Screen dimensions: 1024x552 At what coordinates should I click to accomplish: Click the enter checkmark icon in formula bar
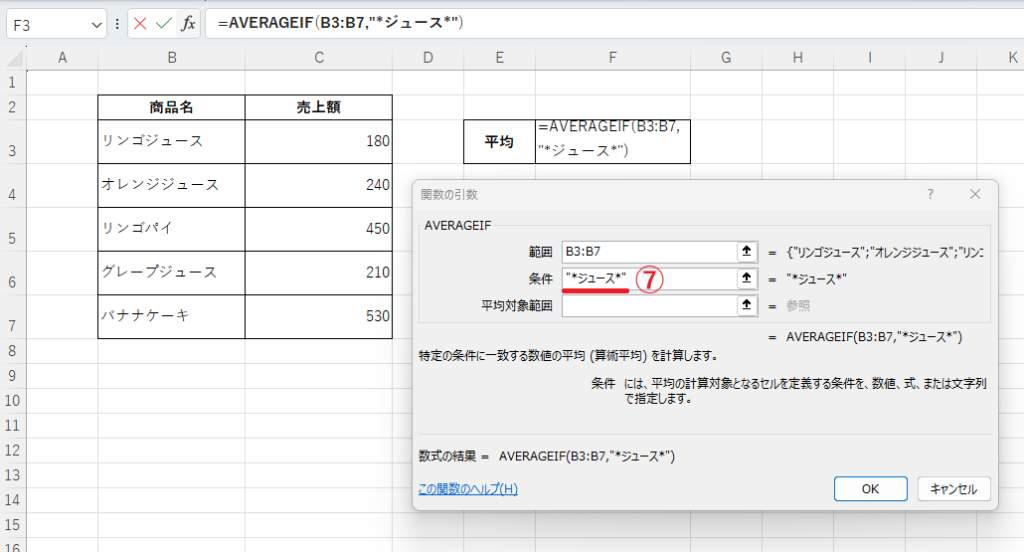click(164, 23)
